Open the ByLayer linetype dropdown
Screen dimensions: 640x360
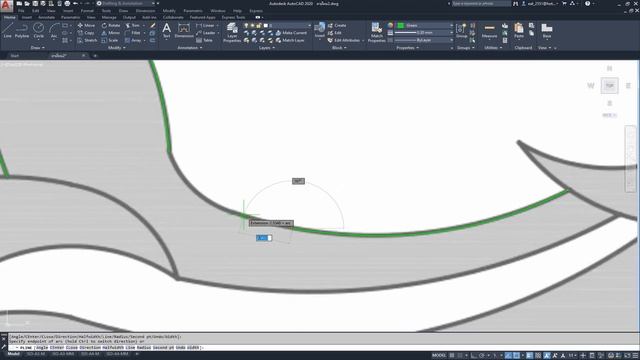424,40
